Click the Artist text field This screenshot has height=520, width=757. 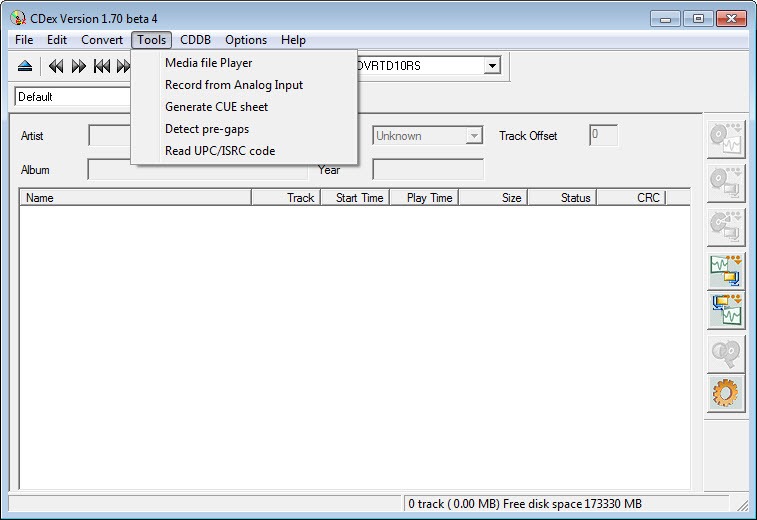pos(110,135)
